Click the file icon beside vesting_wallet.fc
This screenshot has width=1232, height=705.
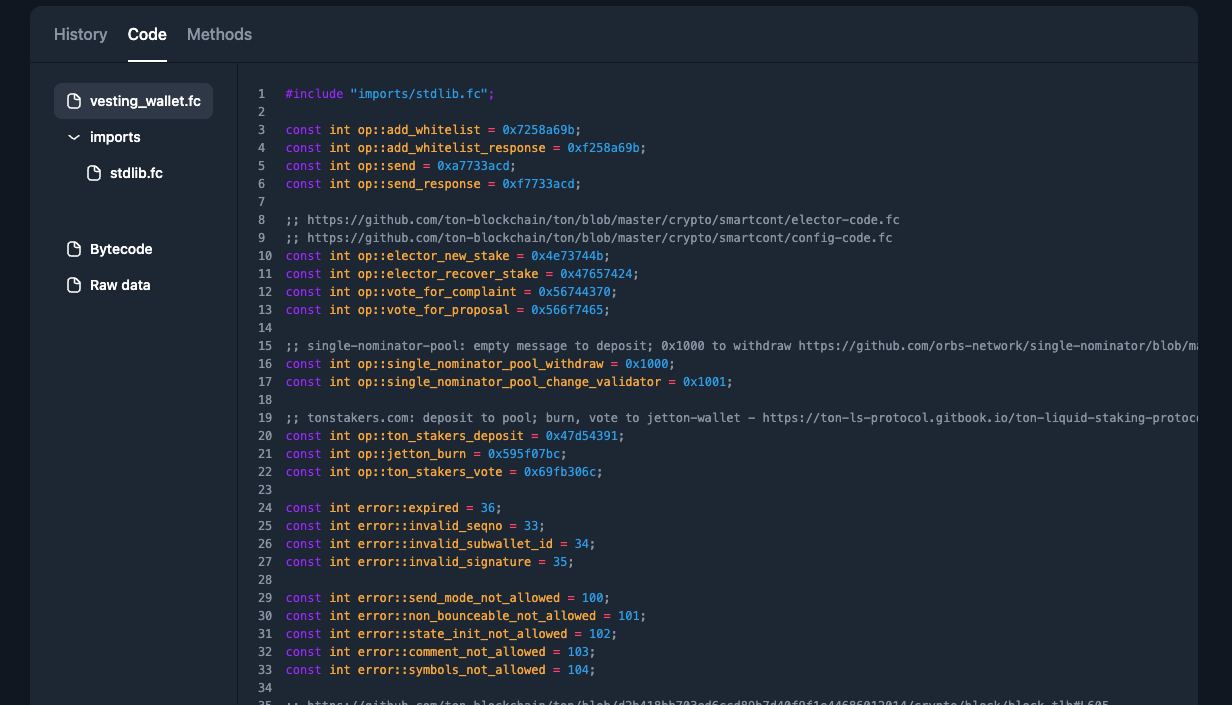(x=74, y=101)
